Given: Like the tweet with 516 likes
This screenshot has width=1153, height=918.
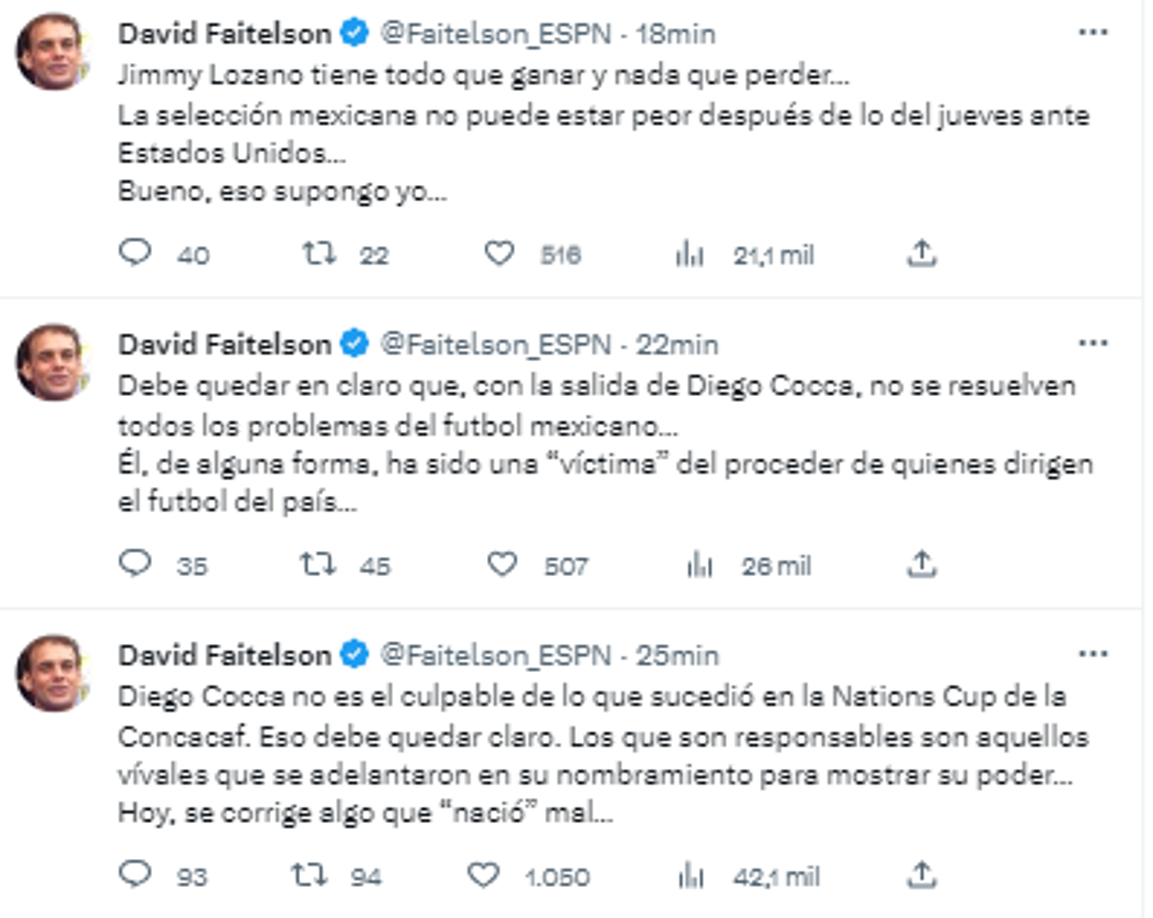Looking at the screenshot, I should 499,255.
